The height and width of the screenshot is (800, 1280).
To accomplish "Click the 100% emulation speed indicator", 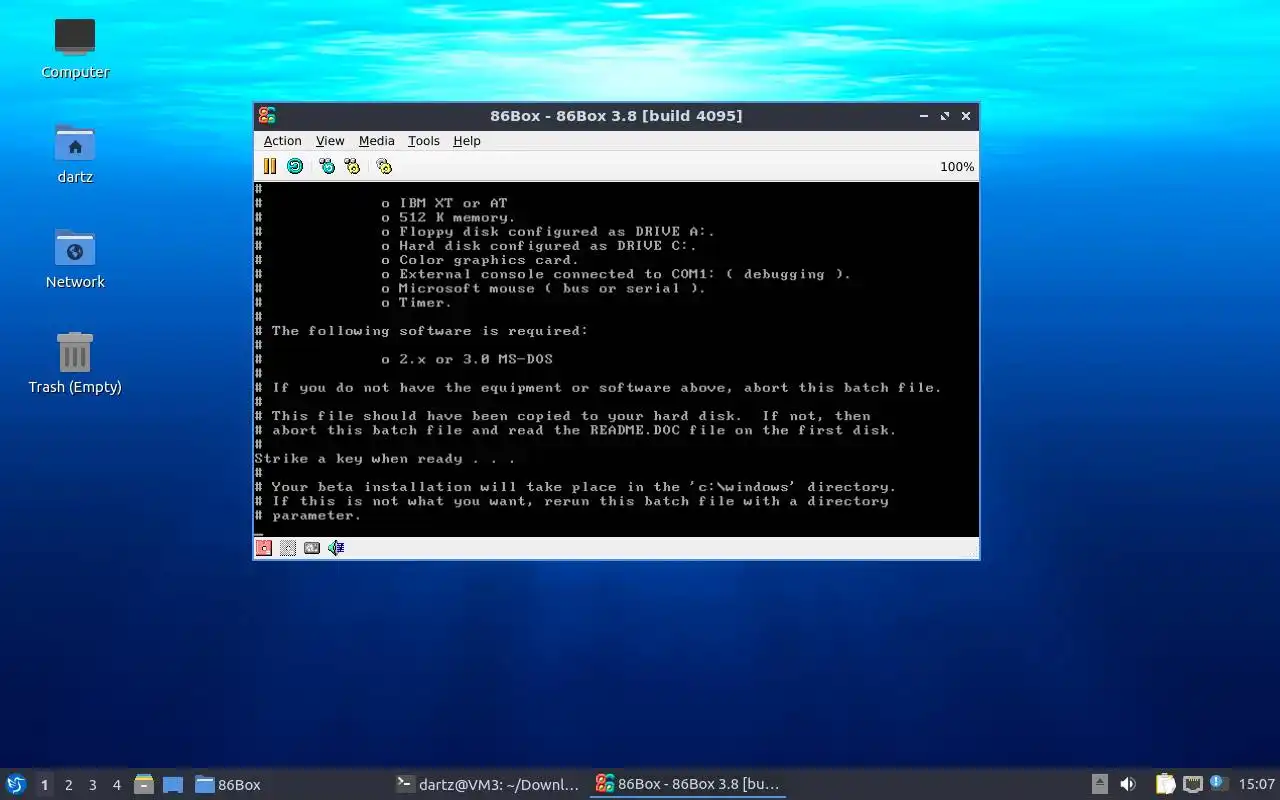I will [957, 167].
